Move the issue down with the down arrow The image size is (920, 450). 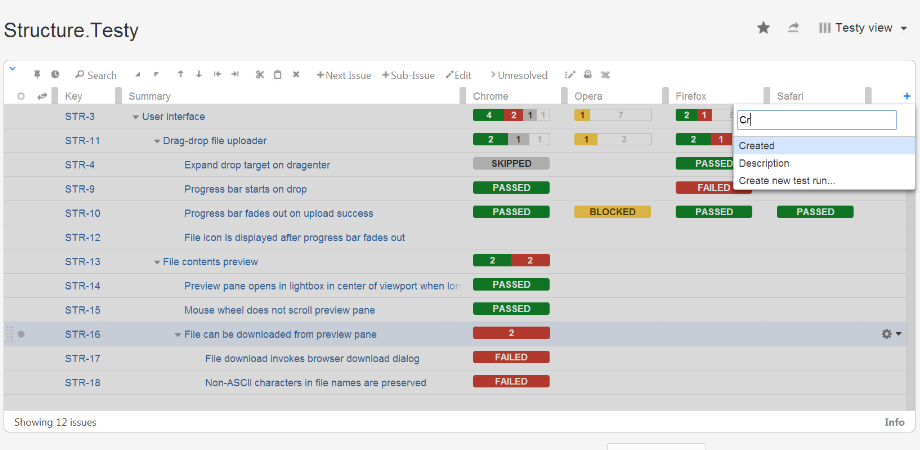point(199,75)
